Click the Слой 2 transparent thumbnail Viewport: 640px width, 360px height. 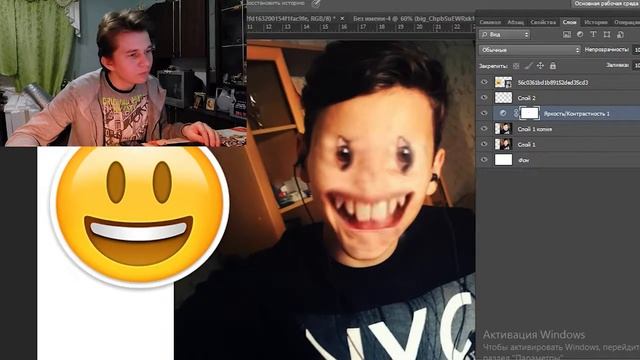[x=503, y=98]
